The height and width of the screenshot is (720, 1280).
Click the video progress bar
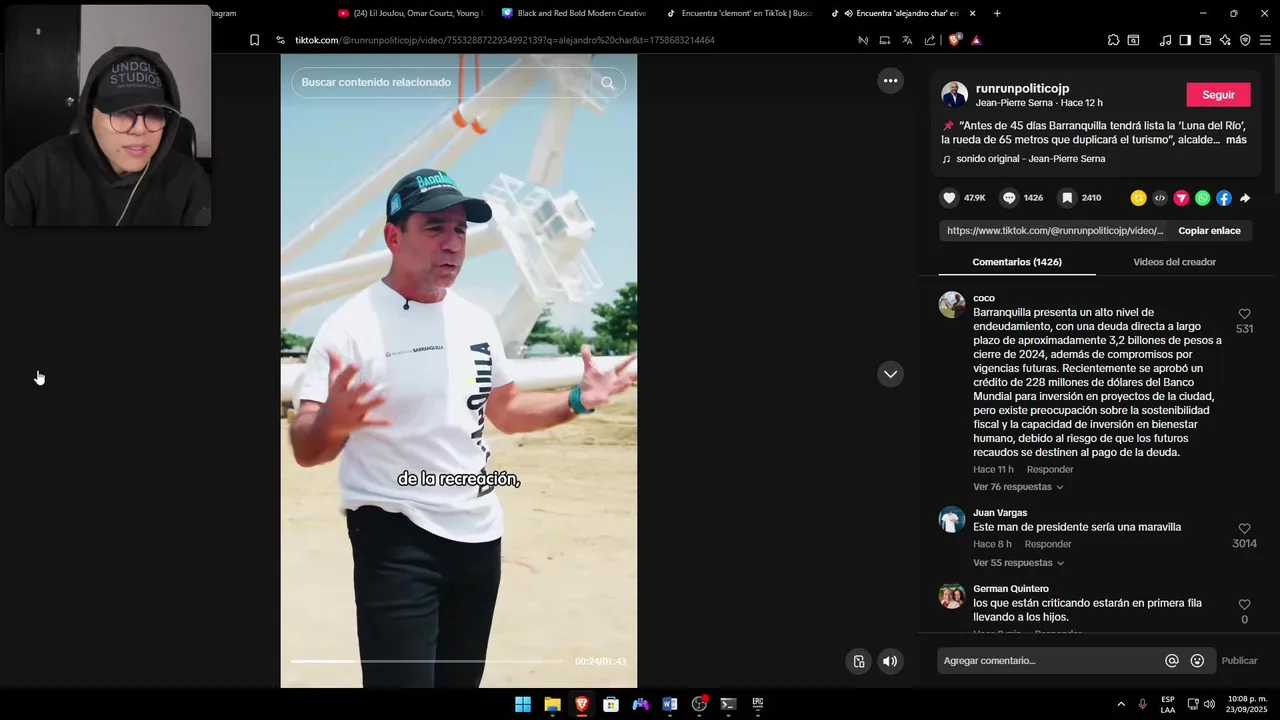[426, 661]
